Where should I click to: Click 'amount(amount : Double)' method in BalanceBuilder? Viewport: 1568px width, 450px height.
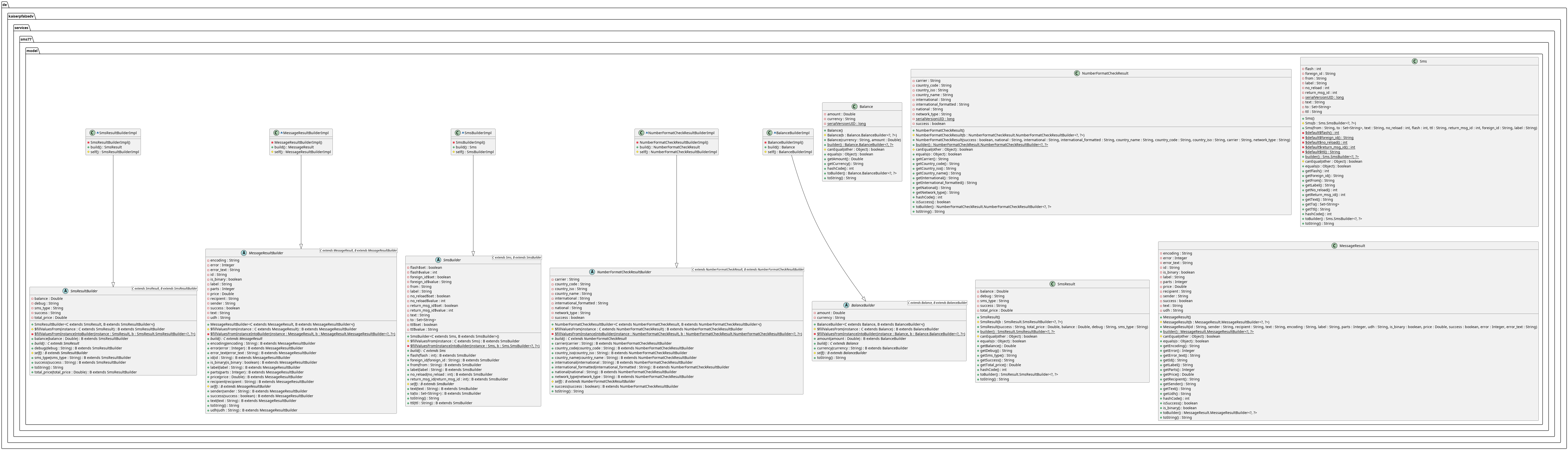pos(861,339)
